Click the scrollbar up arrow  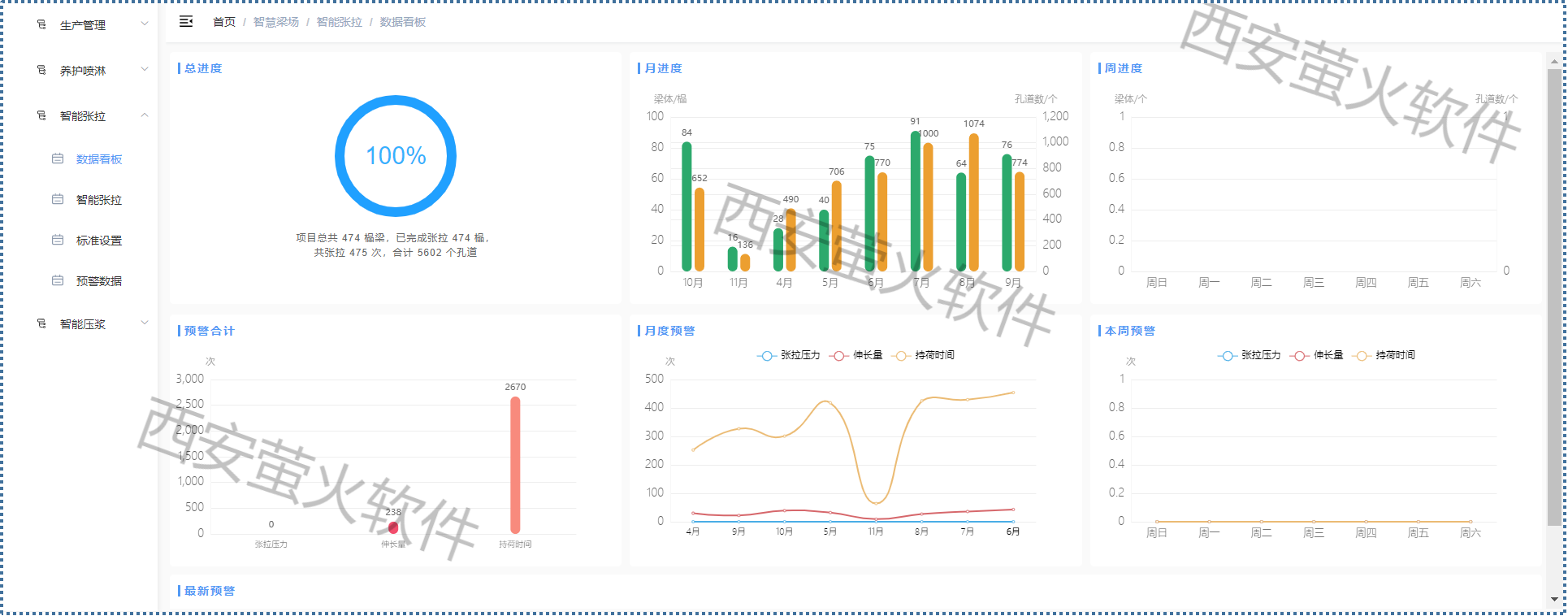pos(1554,61)
